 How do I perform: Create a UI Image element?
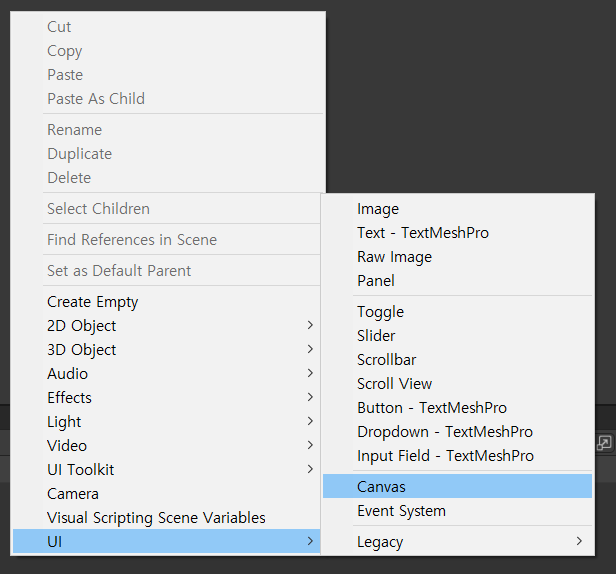[457, 209]
